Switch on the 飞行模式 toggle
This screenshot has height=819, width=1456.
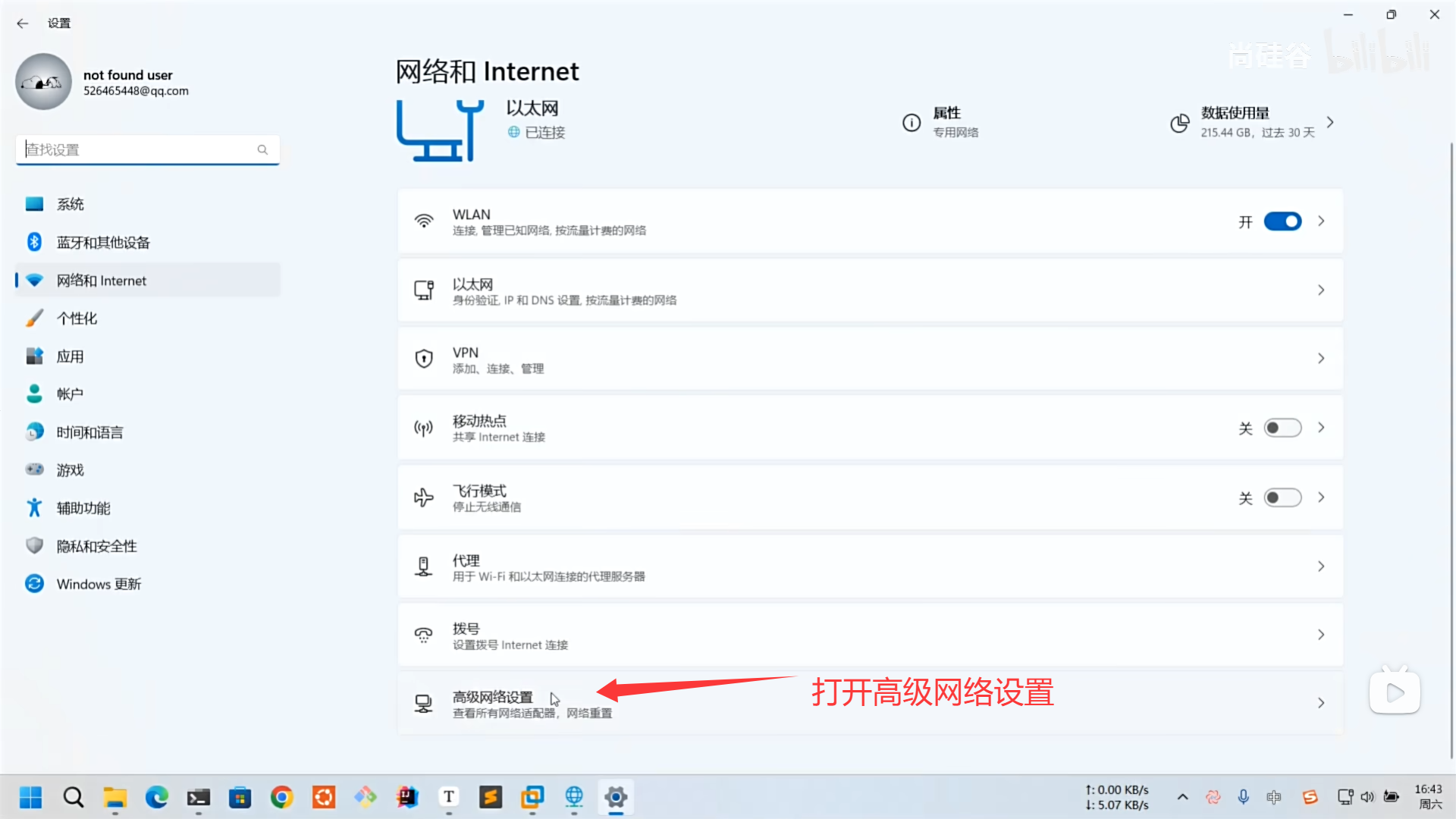coord(1282,497)
